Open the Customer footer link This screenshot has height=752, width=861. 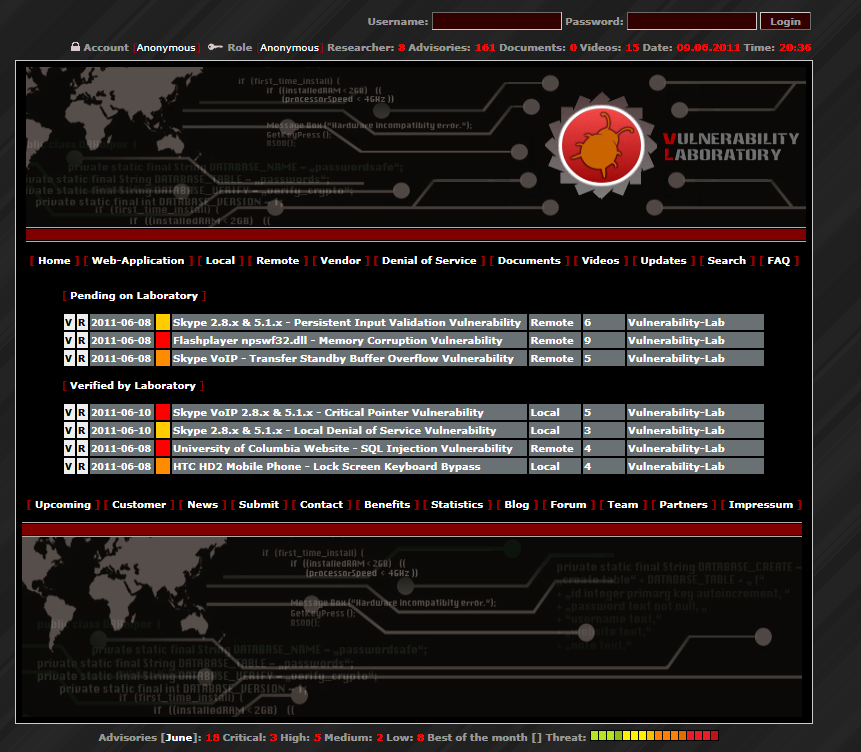(x=139, y=505)
